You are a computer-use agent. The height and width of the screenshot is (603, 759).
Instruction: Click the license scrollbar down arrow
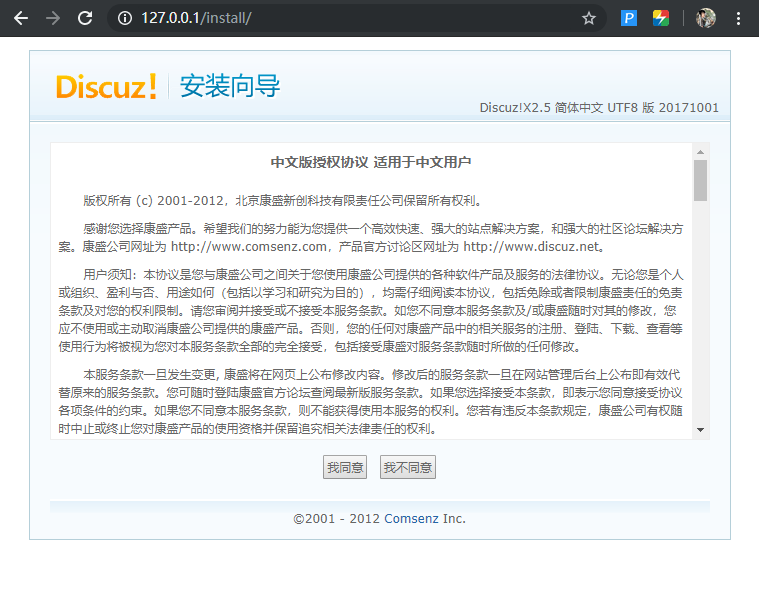(700, 430)
